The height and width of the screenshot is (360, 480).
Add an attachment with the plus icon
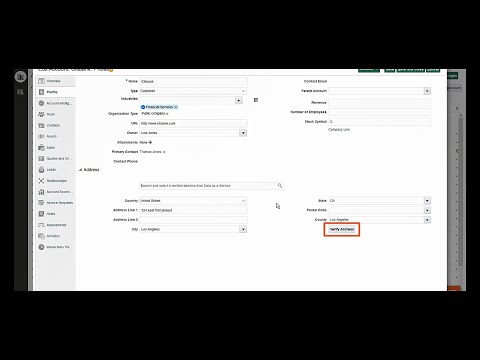[x=150, y=142]
